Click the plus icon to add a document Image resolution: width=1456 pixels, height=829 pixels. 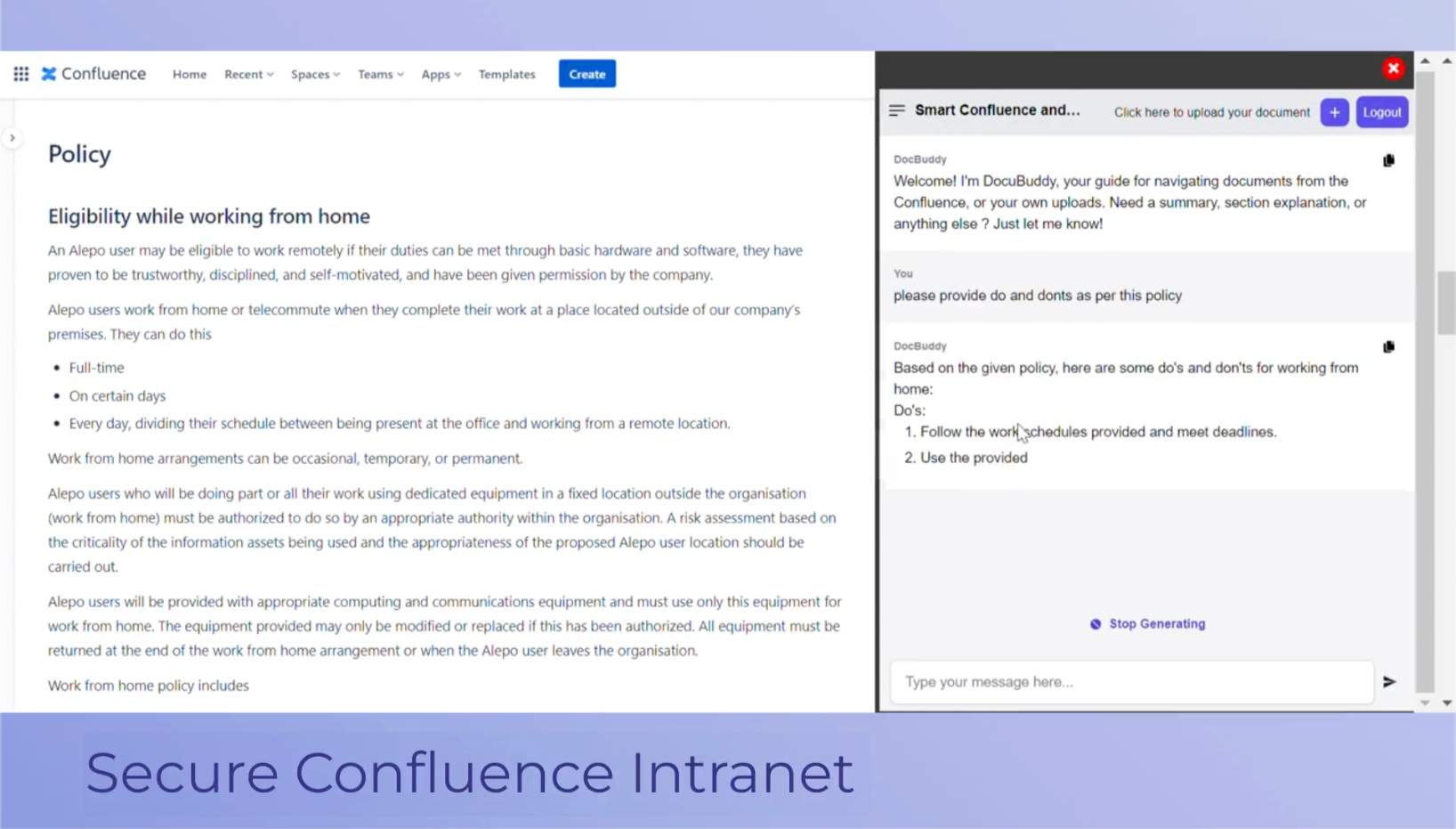tap(1334, 112)
